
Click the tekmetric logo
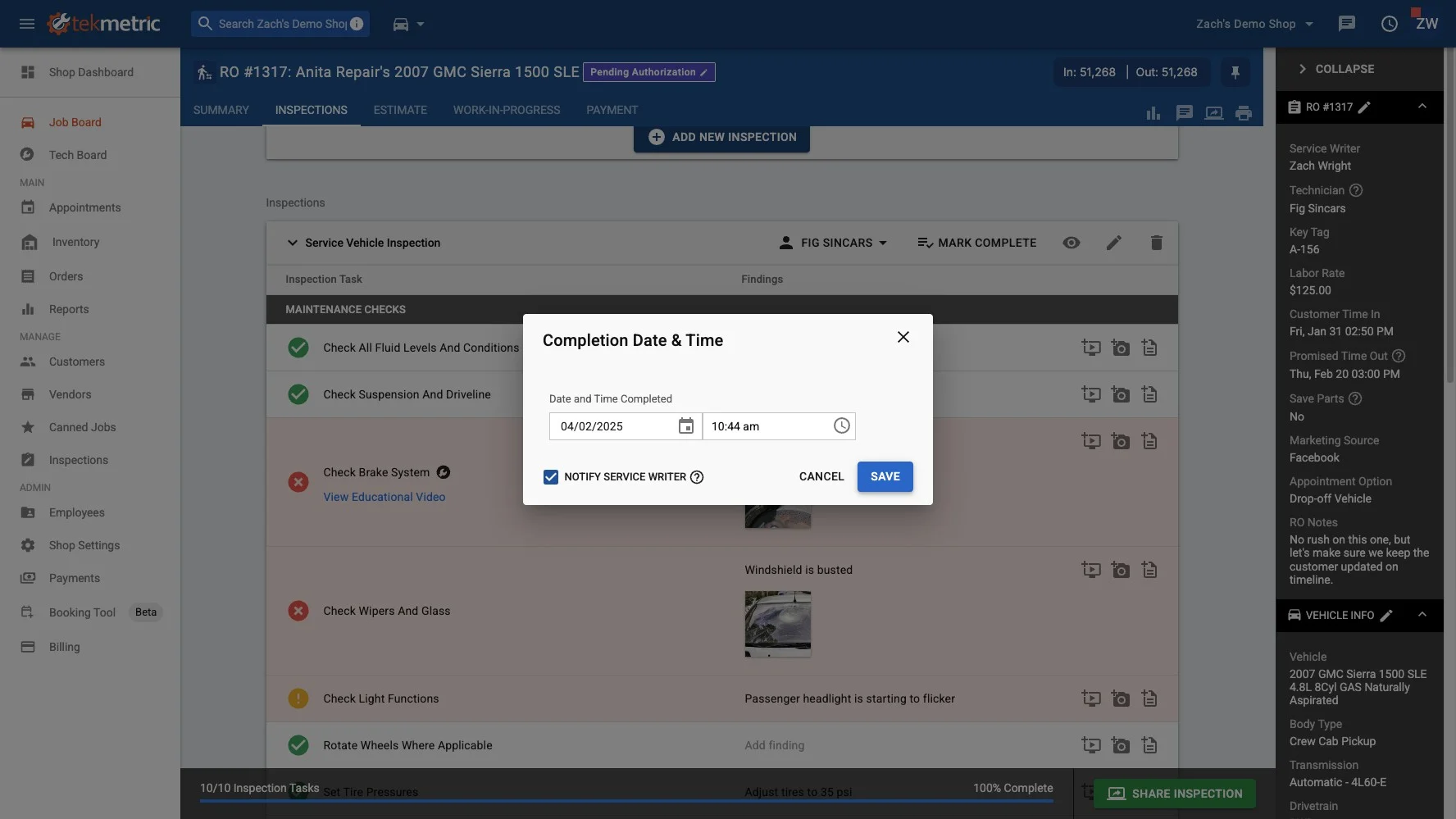(x=103, y=24)
